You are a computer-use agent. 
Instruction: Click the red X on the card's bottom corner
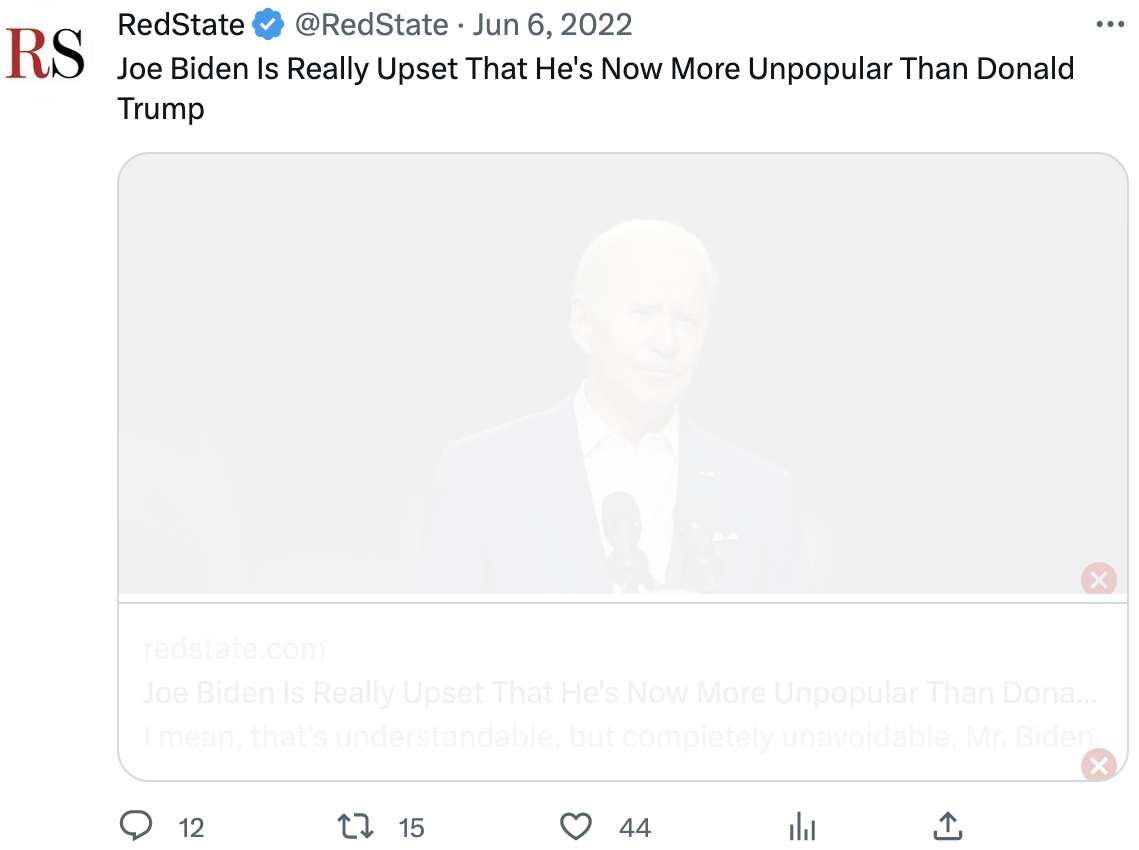(1098, 766)
